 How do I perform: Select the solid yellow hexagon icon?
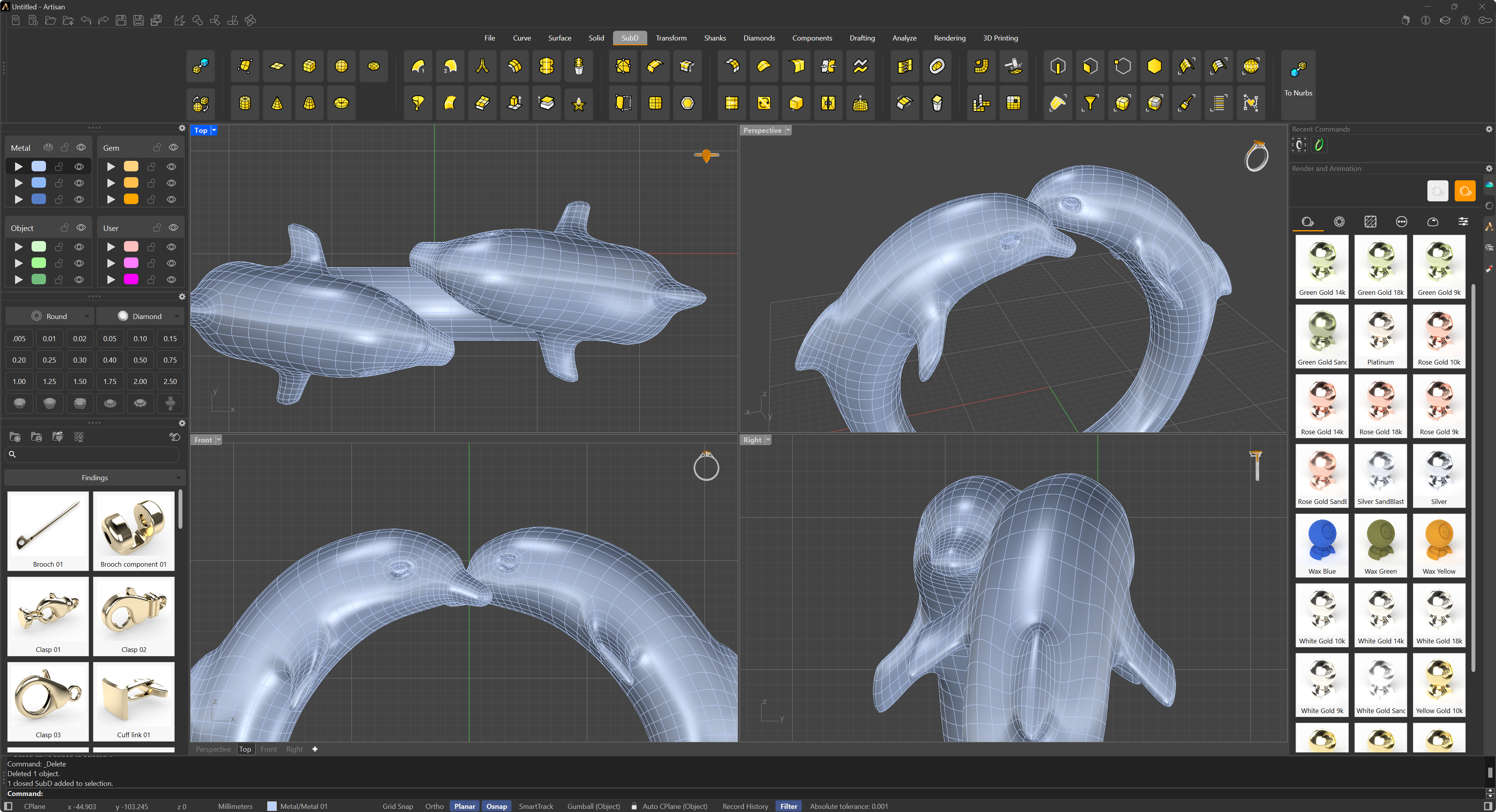click(1154, 66)
